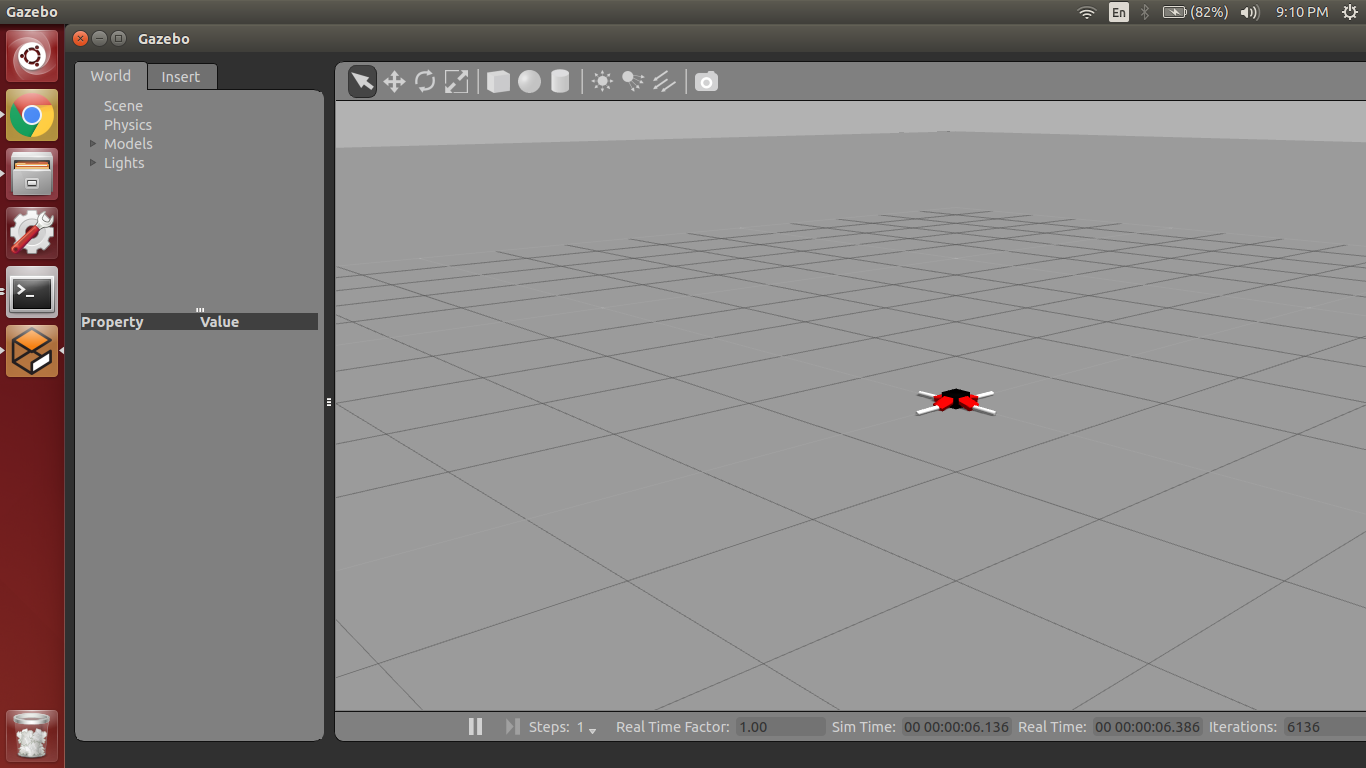The image size is (1366, 768).
Task: Switch to the Insert tab
Action: 181,77
